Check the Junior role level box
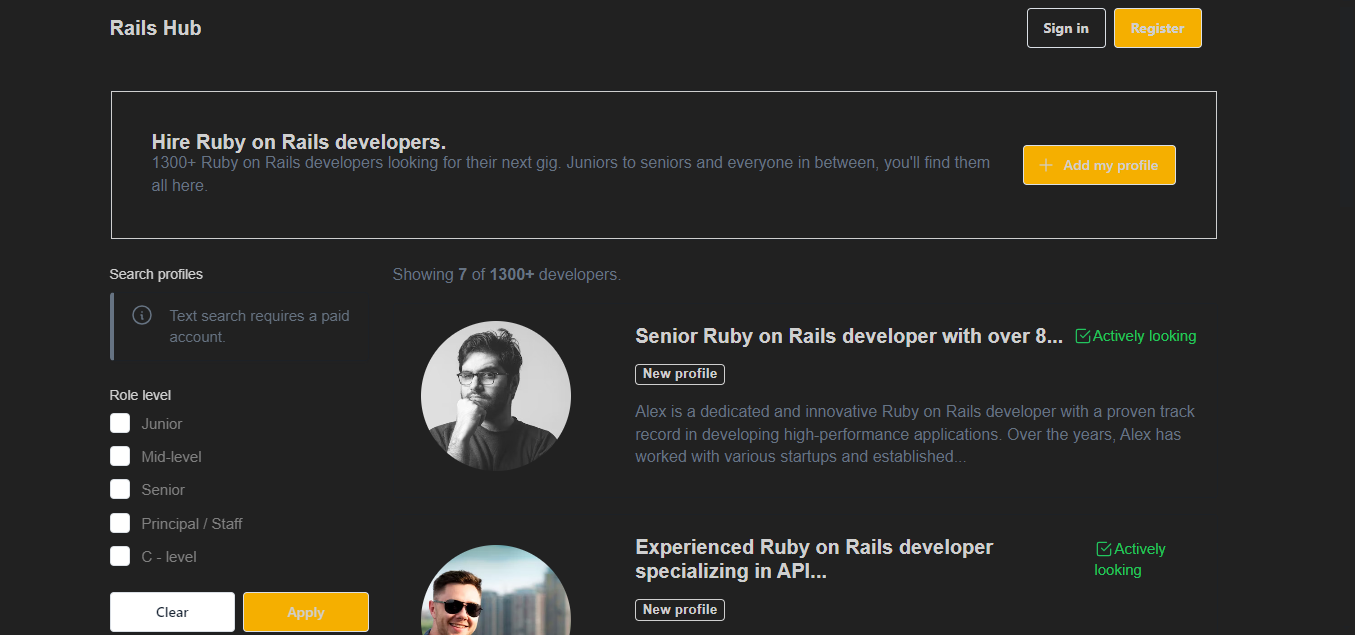This screenshot has width=1355, height=635. click(120, 423)
